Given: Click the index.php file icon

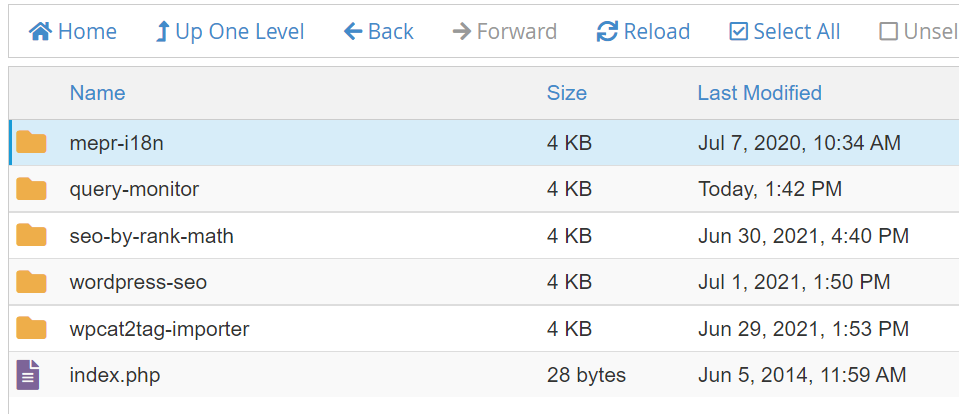Looking at the screenshot, I should (30, 375).
